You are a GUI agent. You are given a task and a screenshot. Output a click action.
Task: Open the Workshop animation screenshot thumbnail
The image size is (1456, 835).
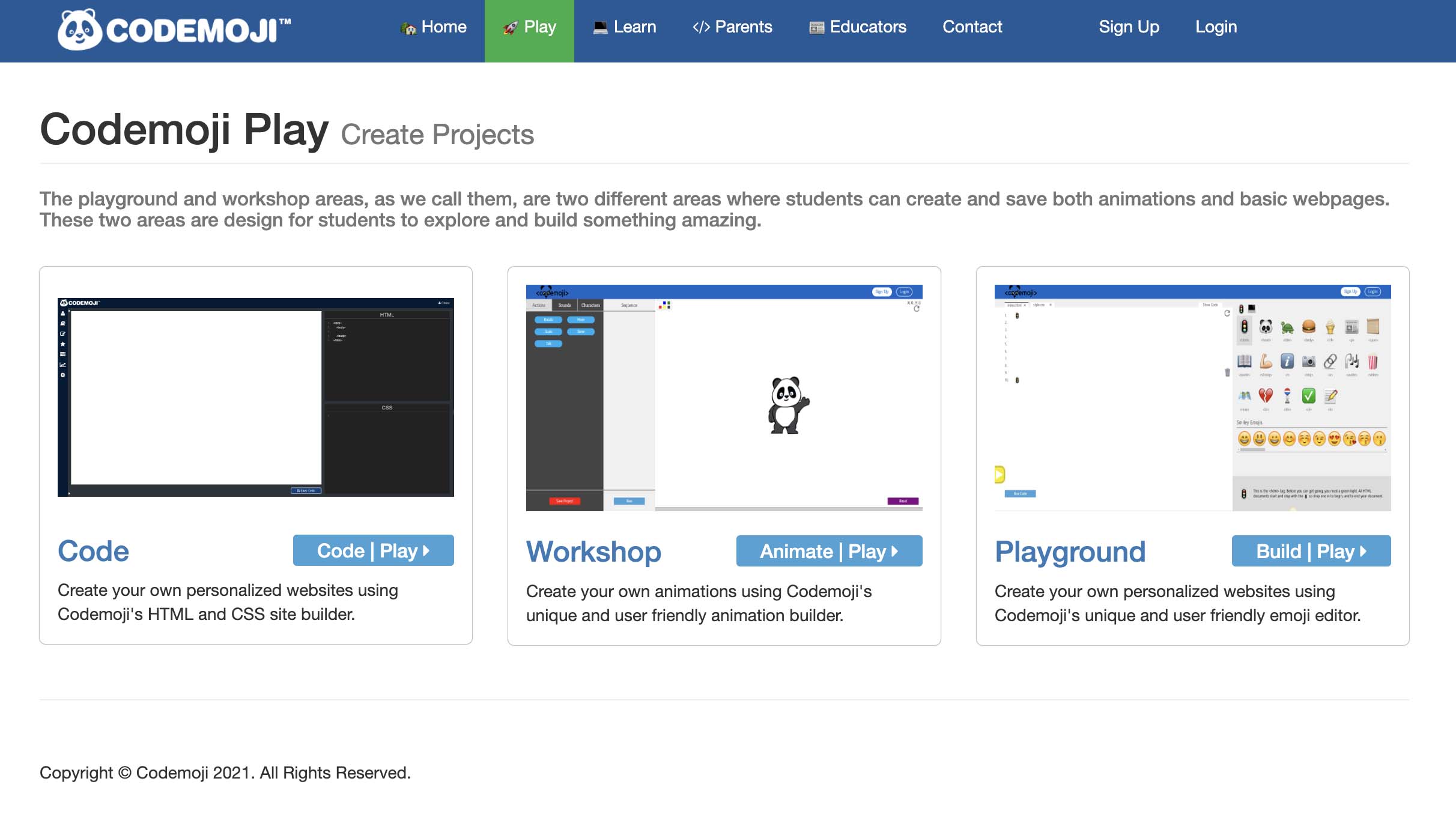724,398
